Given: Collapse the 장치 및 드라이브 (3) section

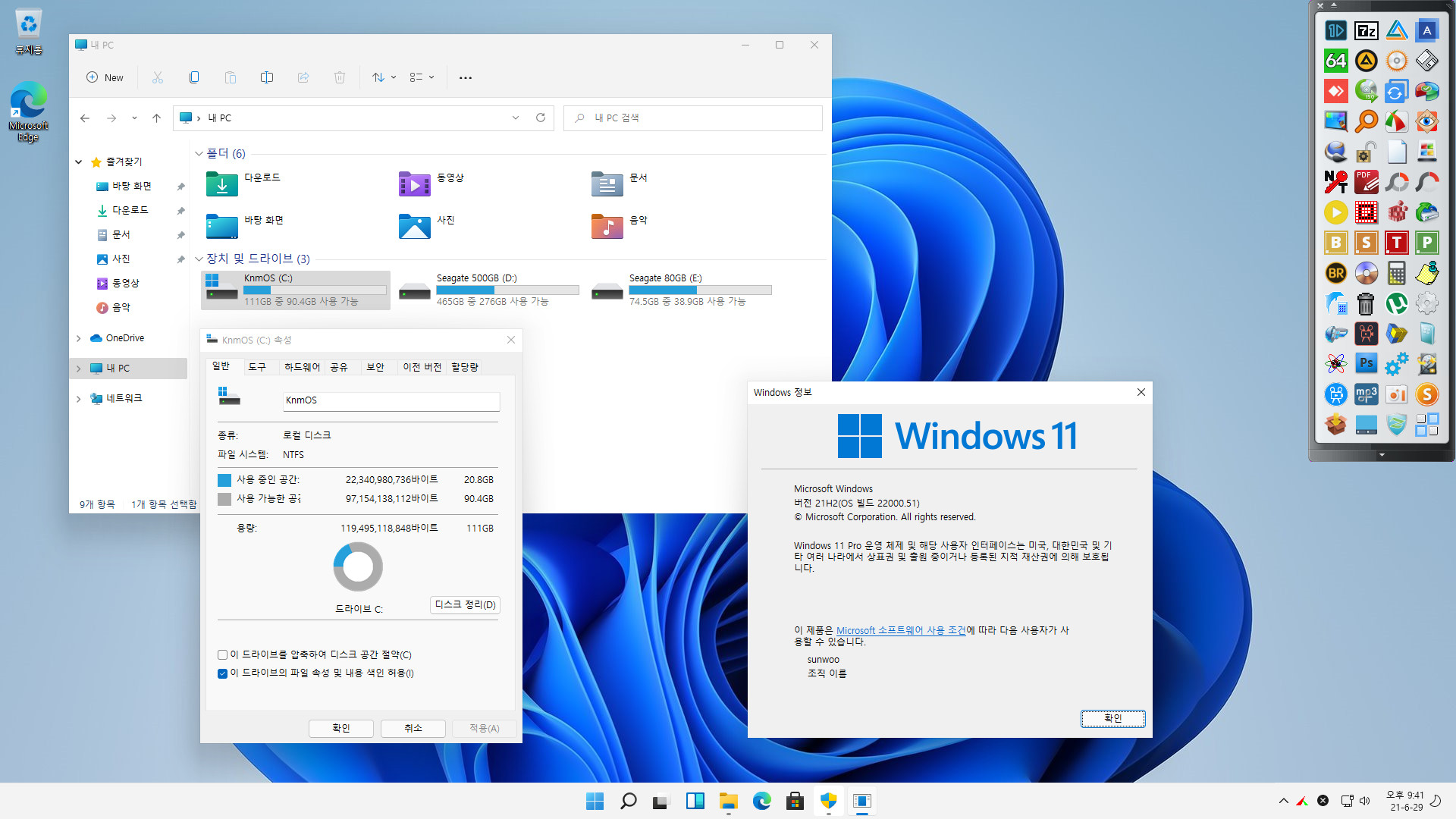Looking at the screenshot, I should click(x=199, y=259).
